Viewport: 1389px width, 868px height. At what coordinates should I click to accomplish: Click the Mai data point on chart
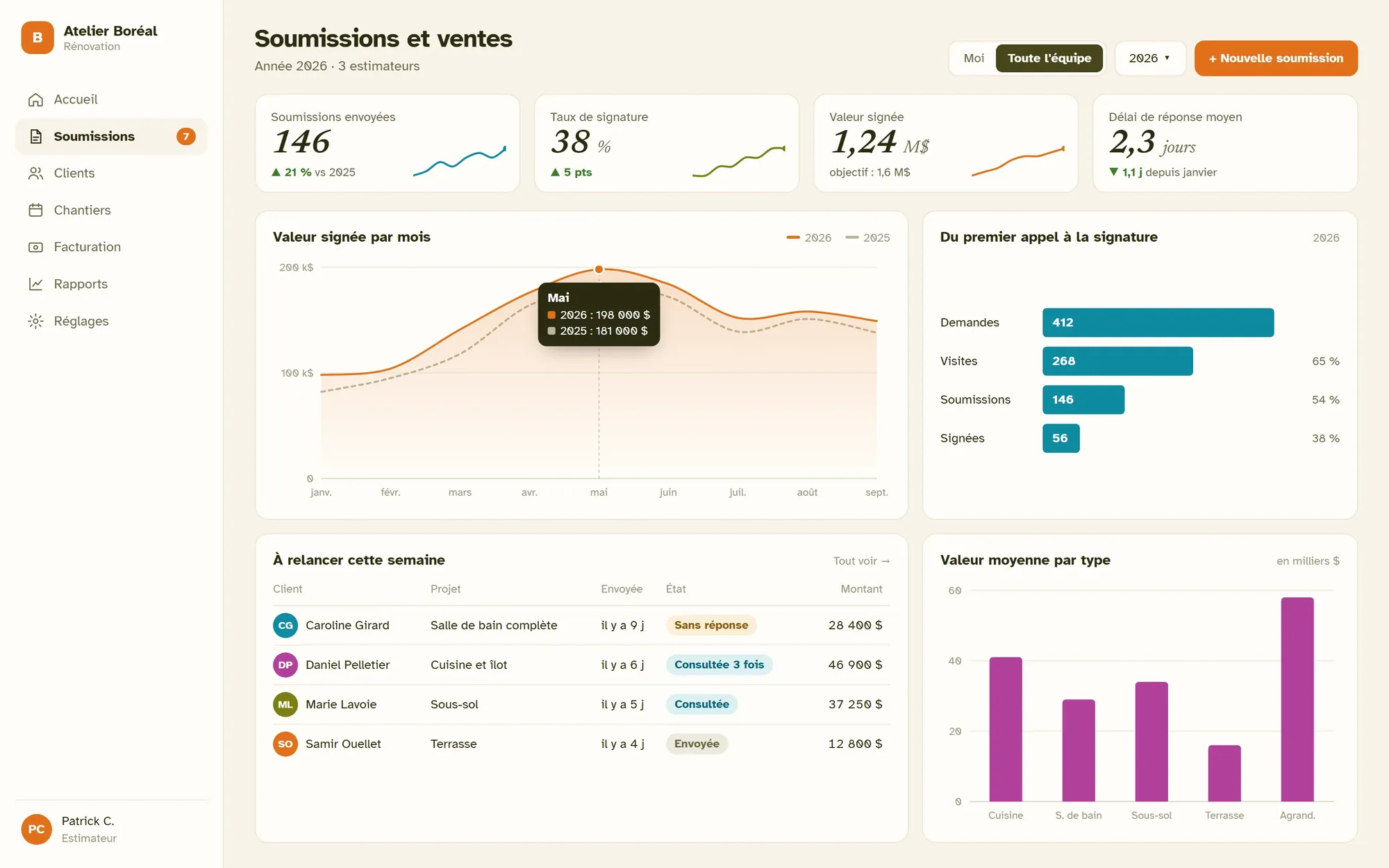[x=599, y=269]
